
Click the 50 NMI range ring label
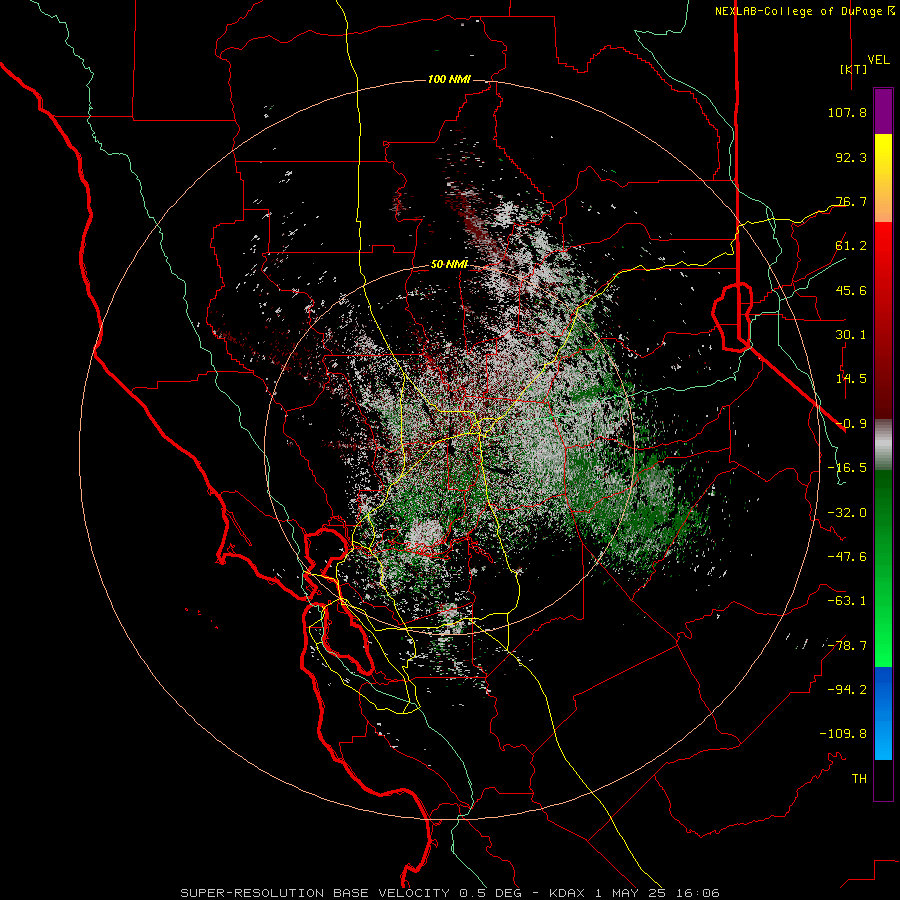[449, 264]
